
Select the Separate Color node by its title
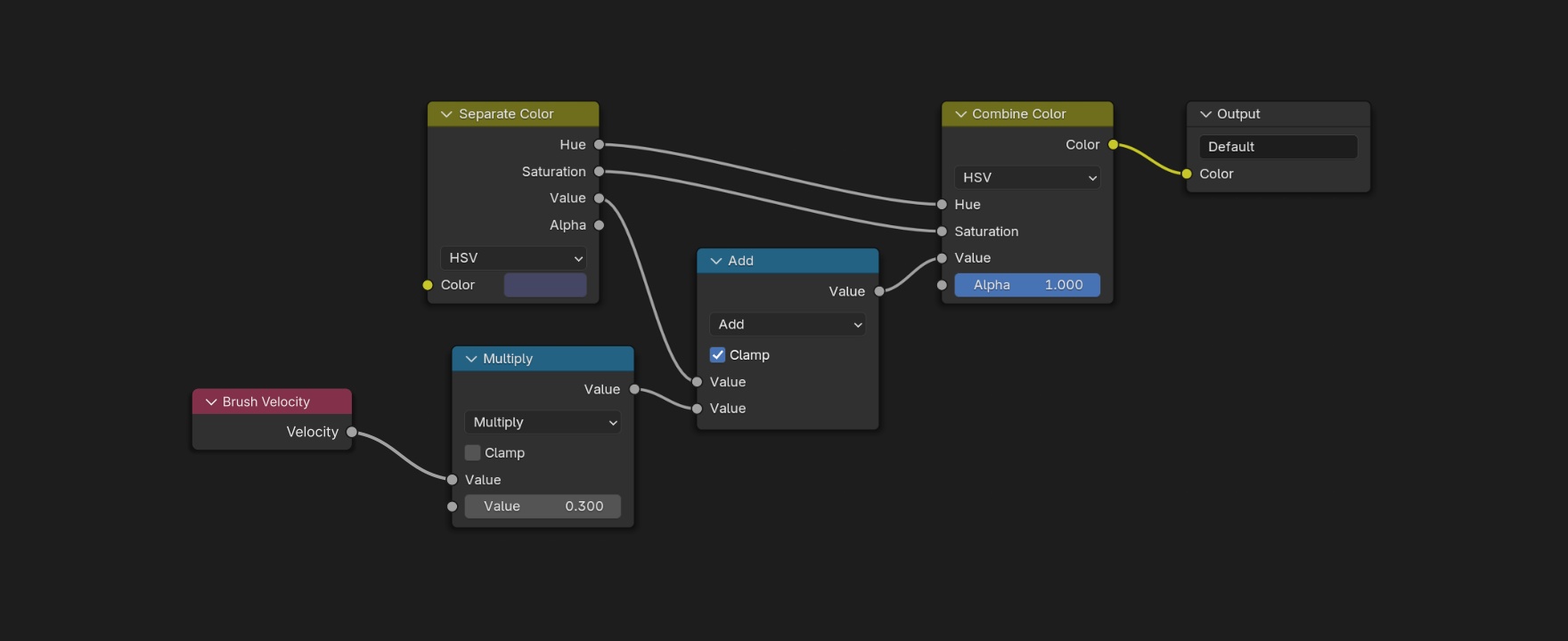506,114
